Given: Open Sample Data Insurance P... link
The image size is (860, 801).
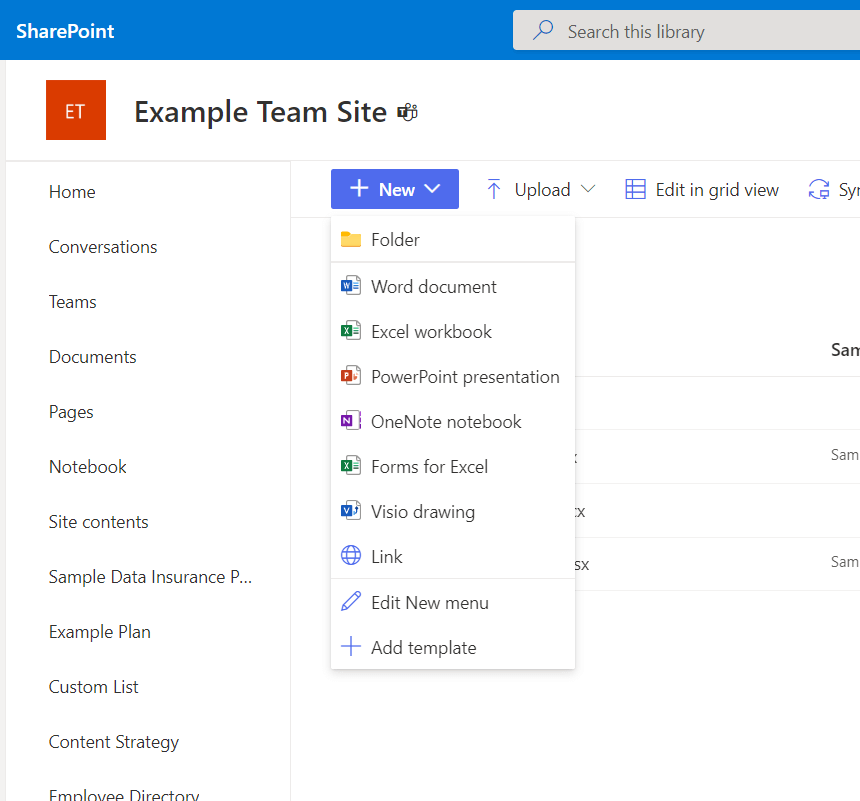Looking at the screenshot, I should (x=150, y=577).
